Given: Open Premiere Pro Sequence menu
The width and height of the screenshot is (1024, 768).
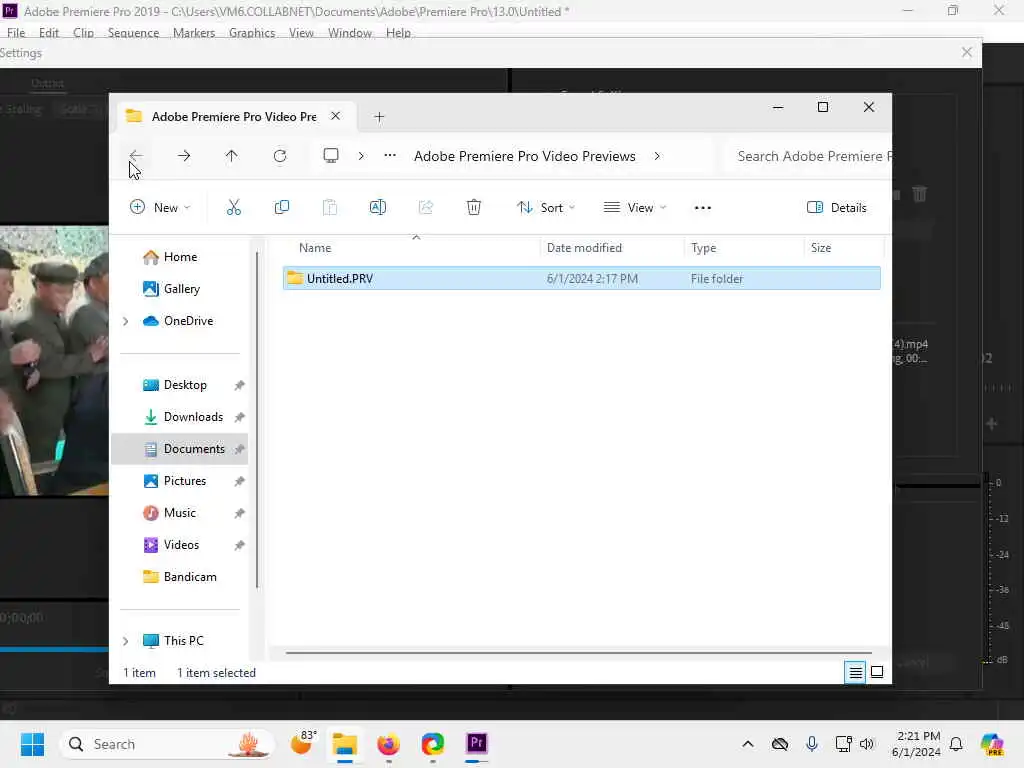Looking at the screenshot, I should tap(133, 33).
